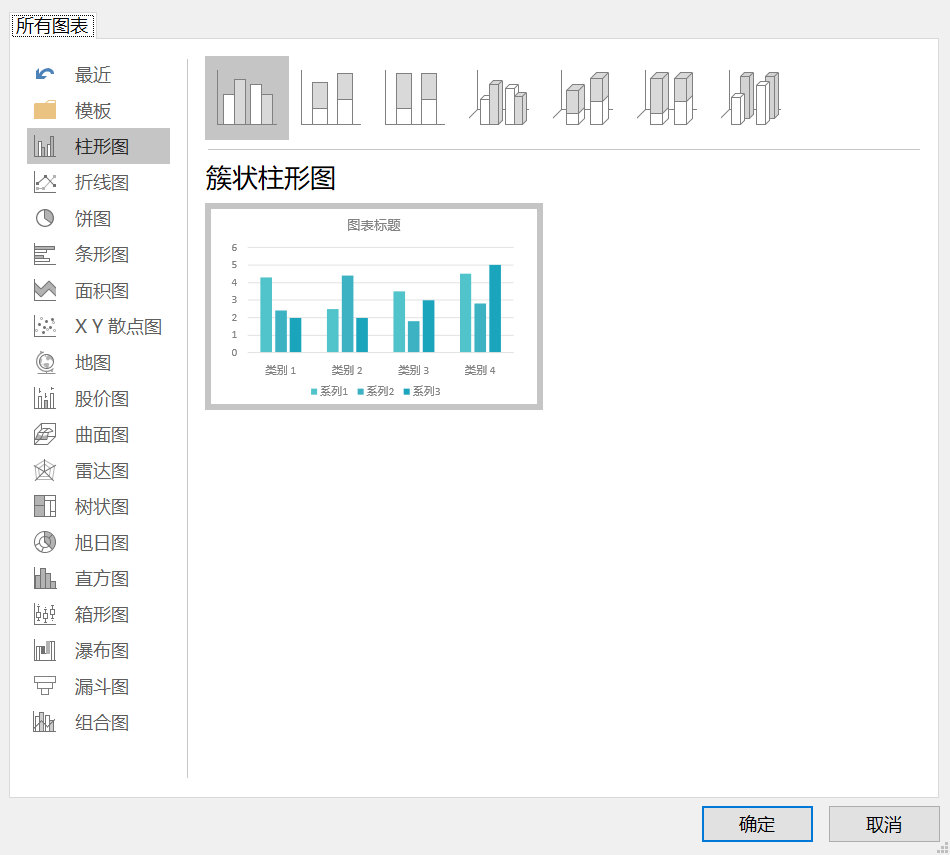Image resolution: width=950 pixels, height=855 pixels.
Task: Choose 树状图 in the chart type list
Action: tap(98, 507)
